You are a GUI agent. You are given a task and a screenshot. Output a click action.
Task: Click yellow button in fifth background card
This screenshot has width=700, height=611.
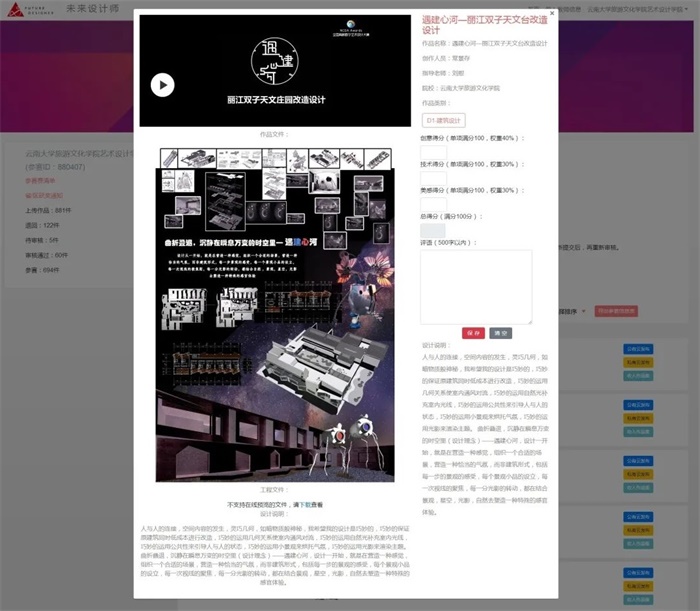(638, 586)
